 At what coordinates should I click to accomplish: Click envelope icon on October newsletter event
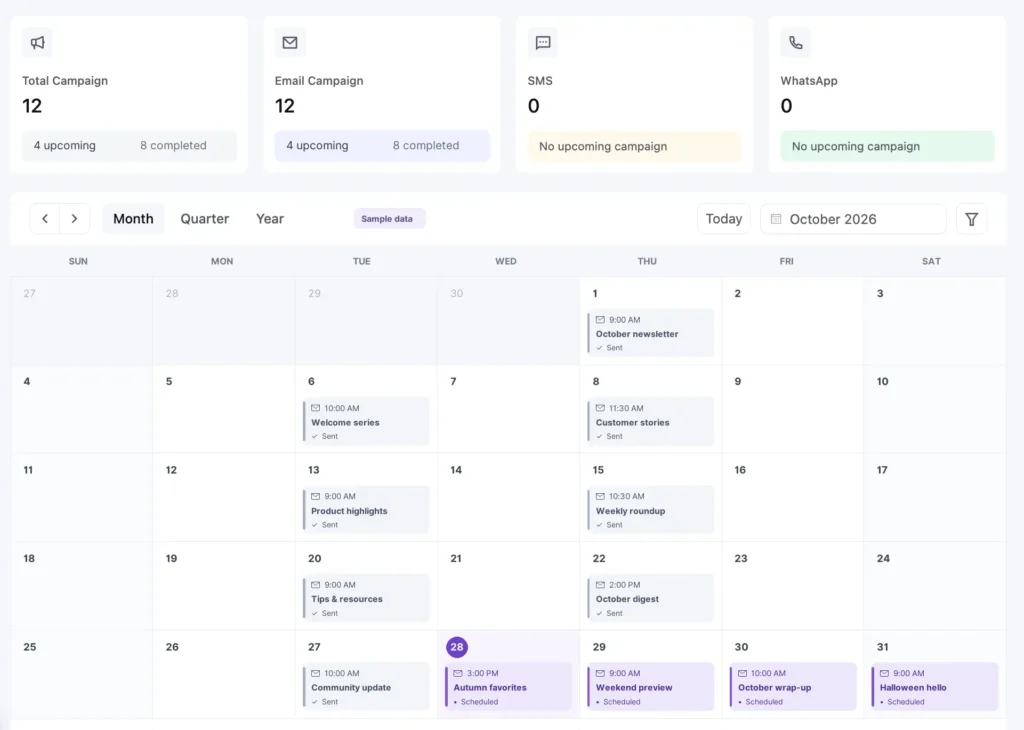tap(600, 320)
